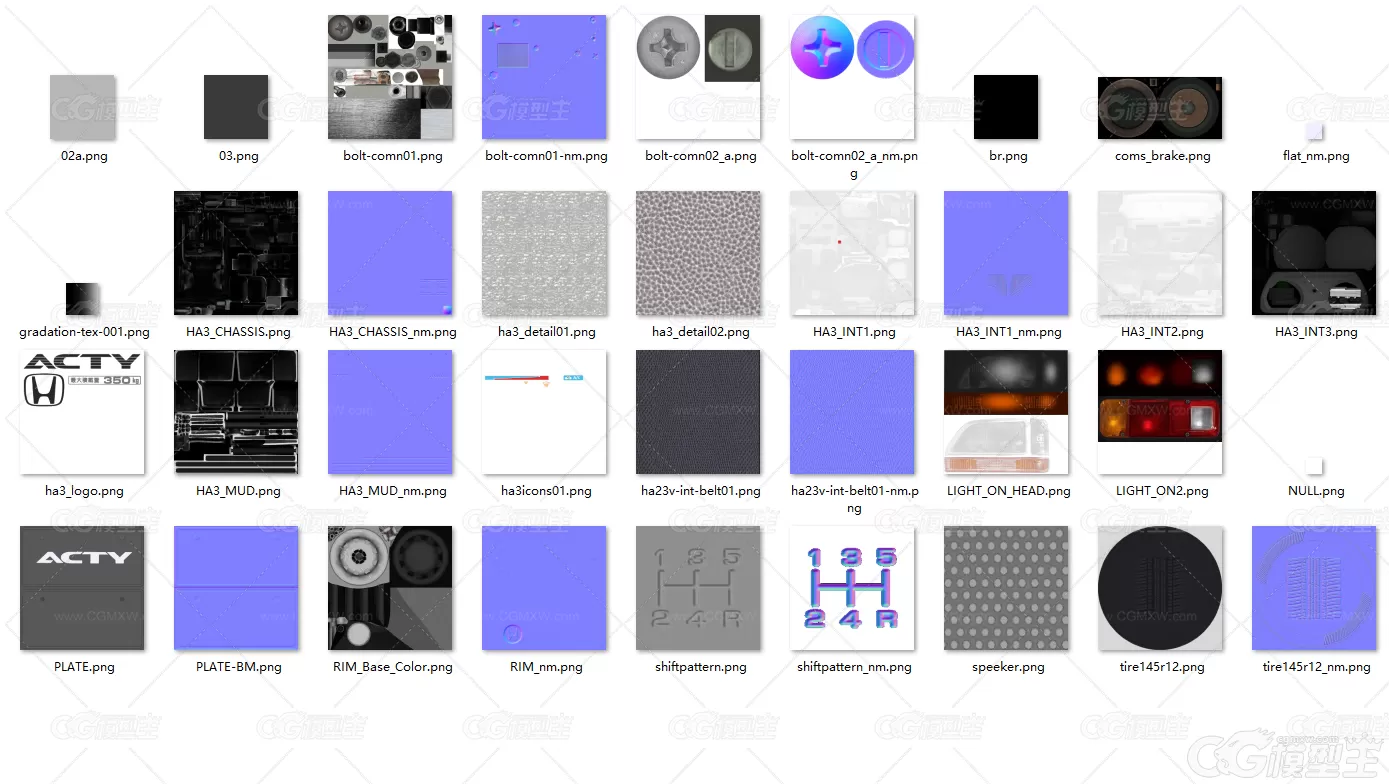The image size is (1389, 784).
Task: Select the small flat_nm.png thumbnail
Action: coord(1315,131)
